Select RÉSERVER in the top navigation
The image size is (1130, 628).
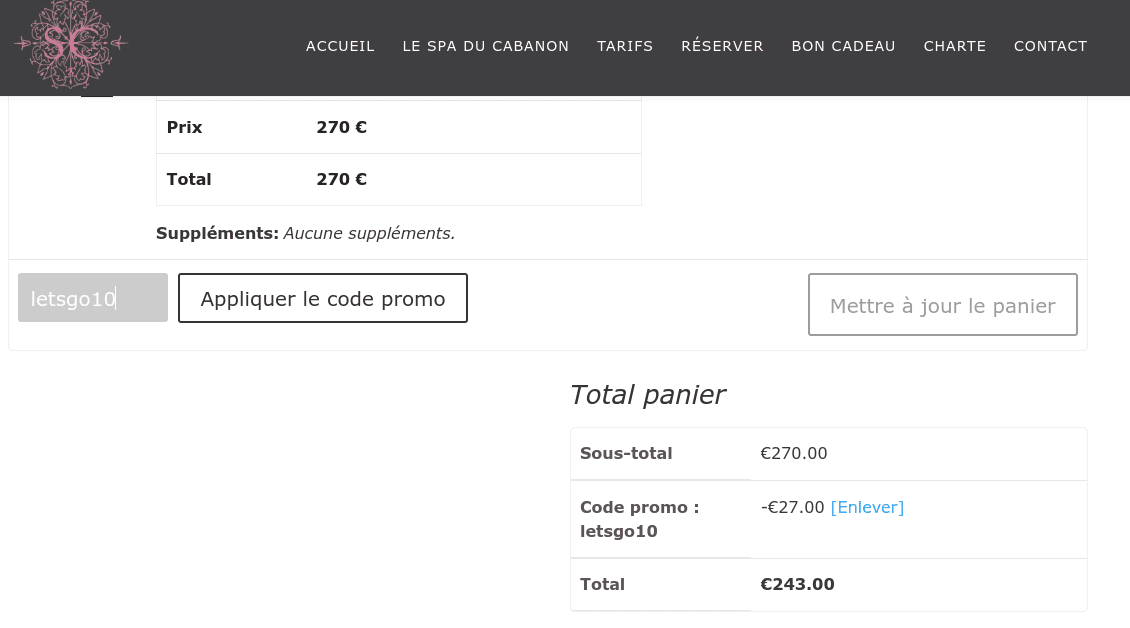click(x=722, y=46)
